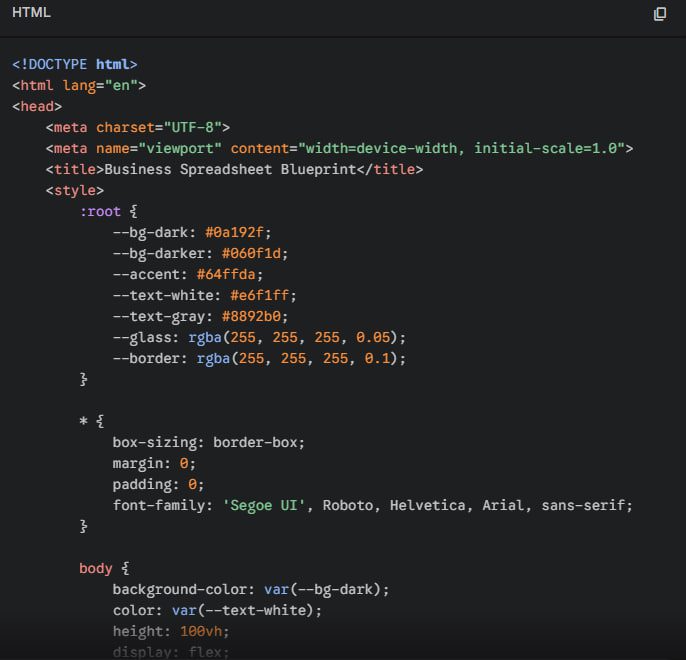Click the opening style tag
Image resolution: width=686 pixels, height=660 pixels.
click(x=74, y=190)
